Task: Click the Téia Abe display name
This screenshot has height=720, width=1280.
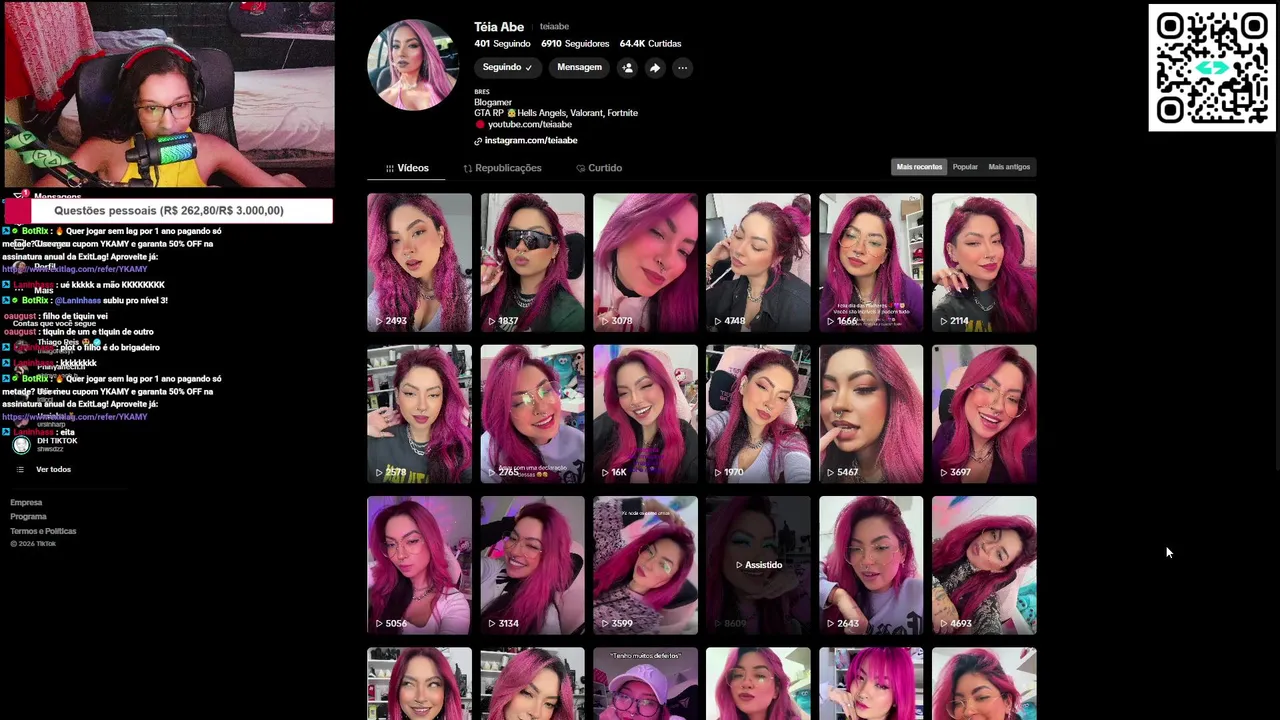Action: 499,27
